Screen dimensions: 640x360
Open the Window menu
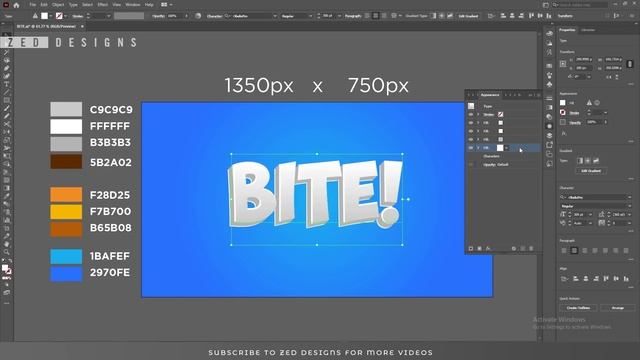[x=133, y=4]
